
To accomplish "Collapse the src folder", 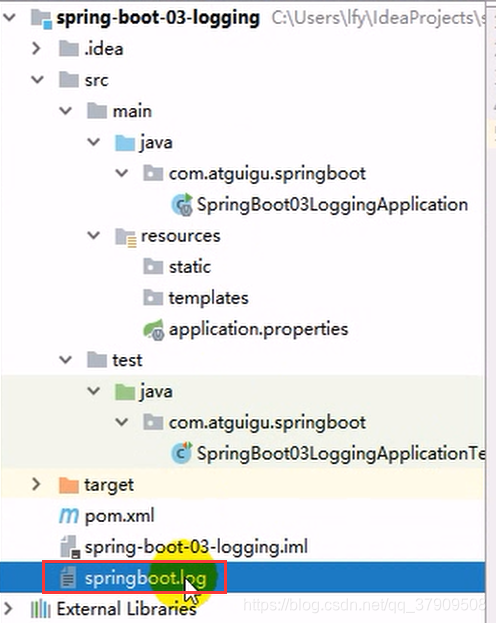I will (37, 80).
